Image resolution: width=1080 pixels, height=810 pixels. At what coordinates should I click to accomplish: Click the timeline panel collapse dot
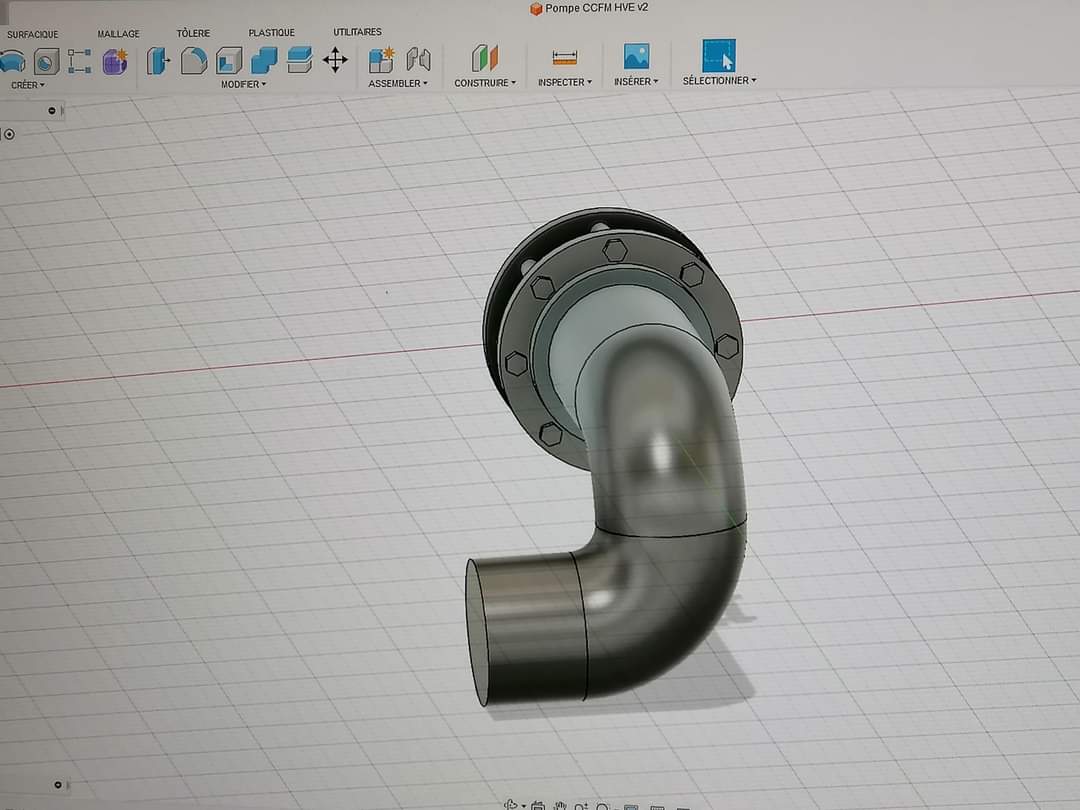pos(58,785)
